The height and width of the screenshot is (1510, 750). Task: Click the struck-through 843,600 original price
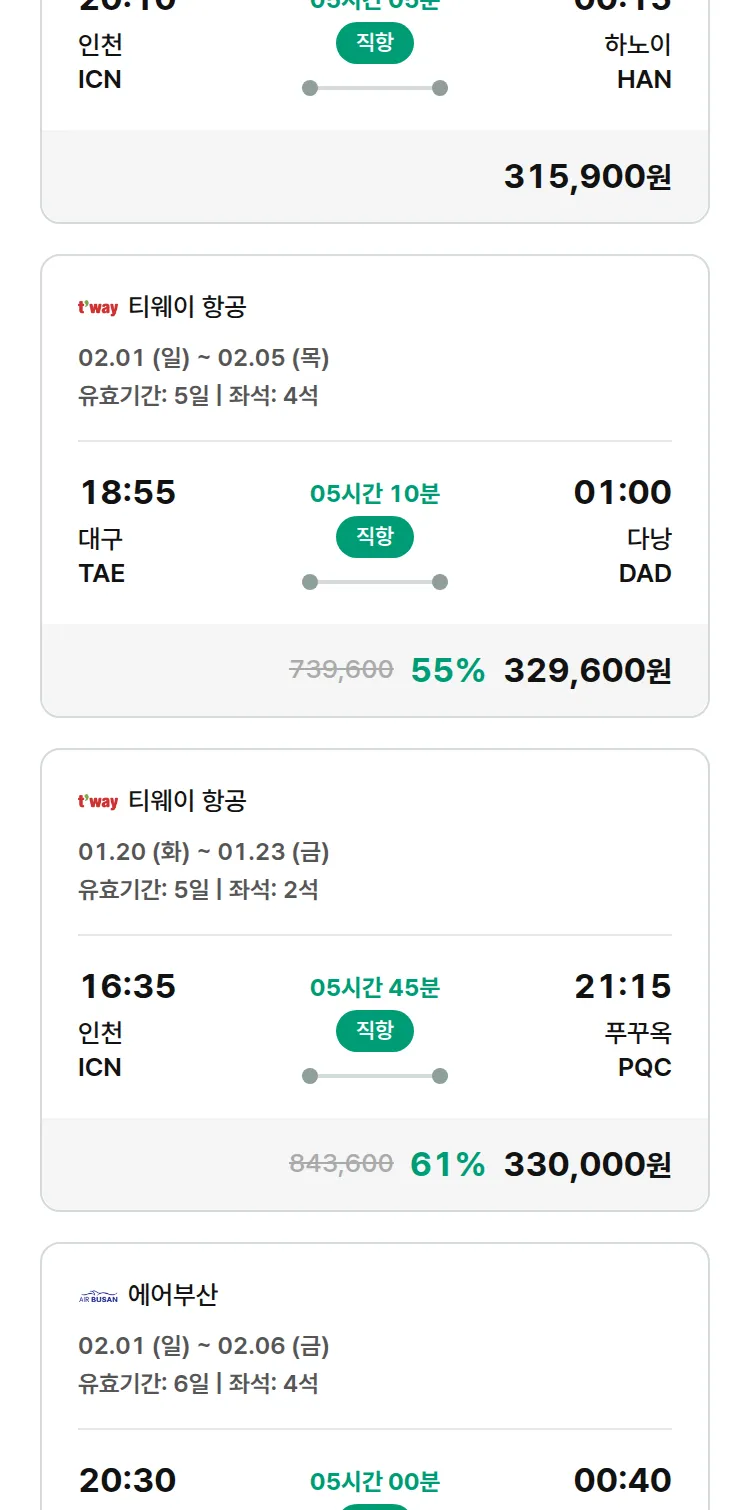click(x=341, y=1164)
